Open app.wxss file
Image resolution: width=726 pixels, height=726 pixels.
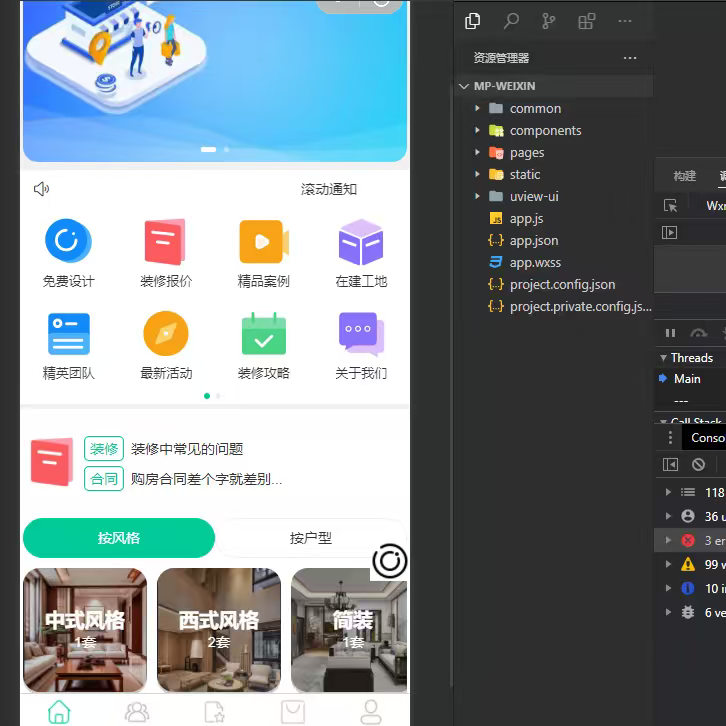pyautogui.click(x=535, y=263)
